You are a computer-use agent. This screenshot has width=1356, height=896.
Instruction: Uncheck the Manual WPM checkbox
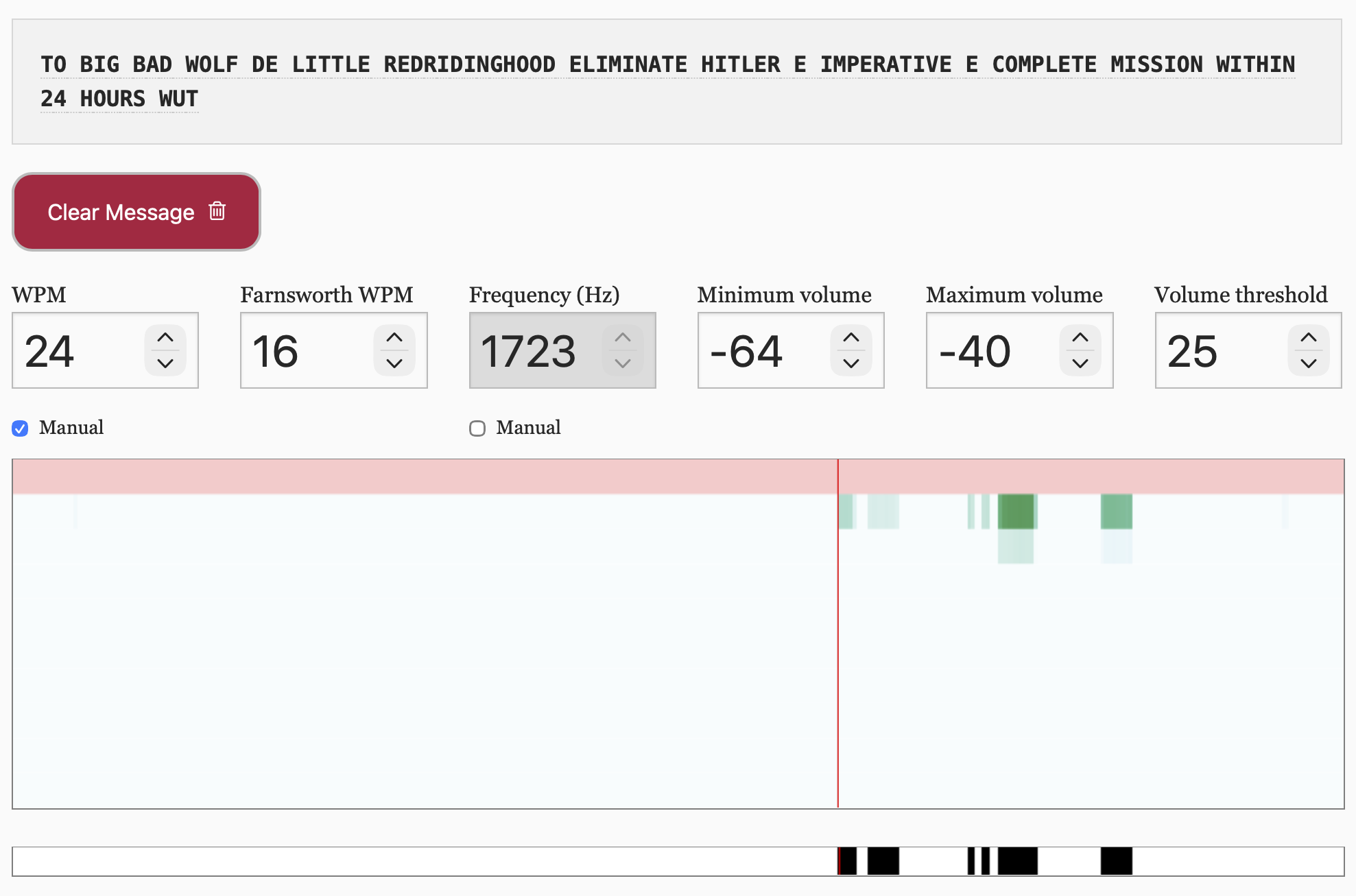point(21,428)
